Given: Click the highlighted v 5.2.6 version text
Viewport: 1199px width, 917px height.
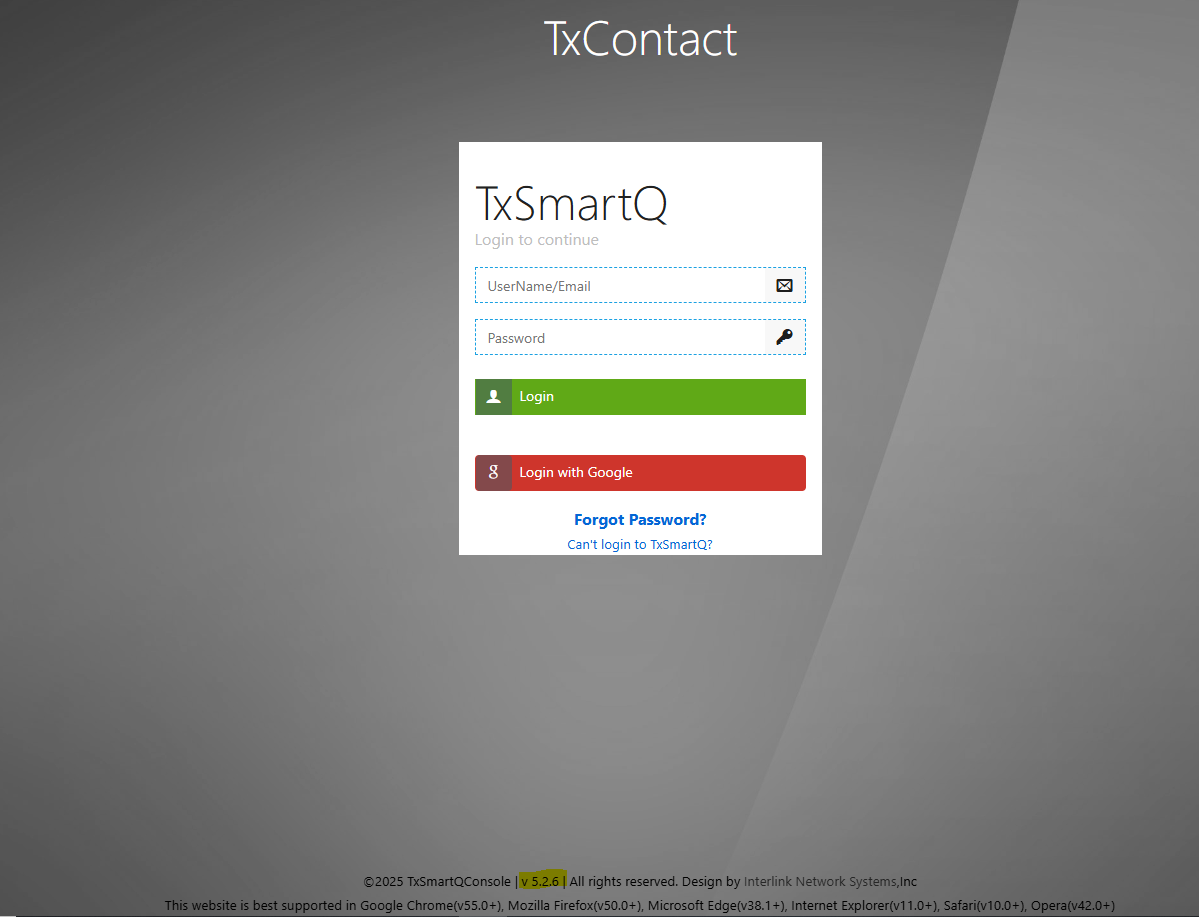Looking at the screenshot, I should 540,882.
